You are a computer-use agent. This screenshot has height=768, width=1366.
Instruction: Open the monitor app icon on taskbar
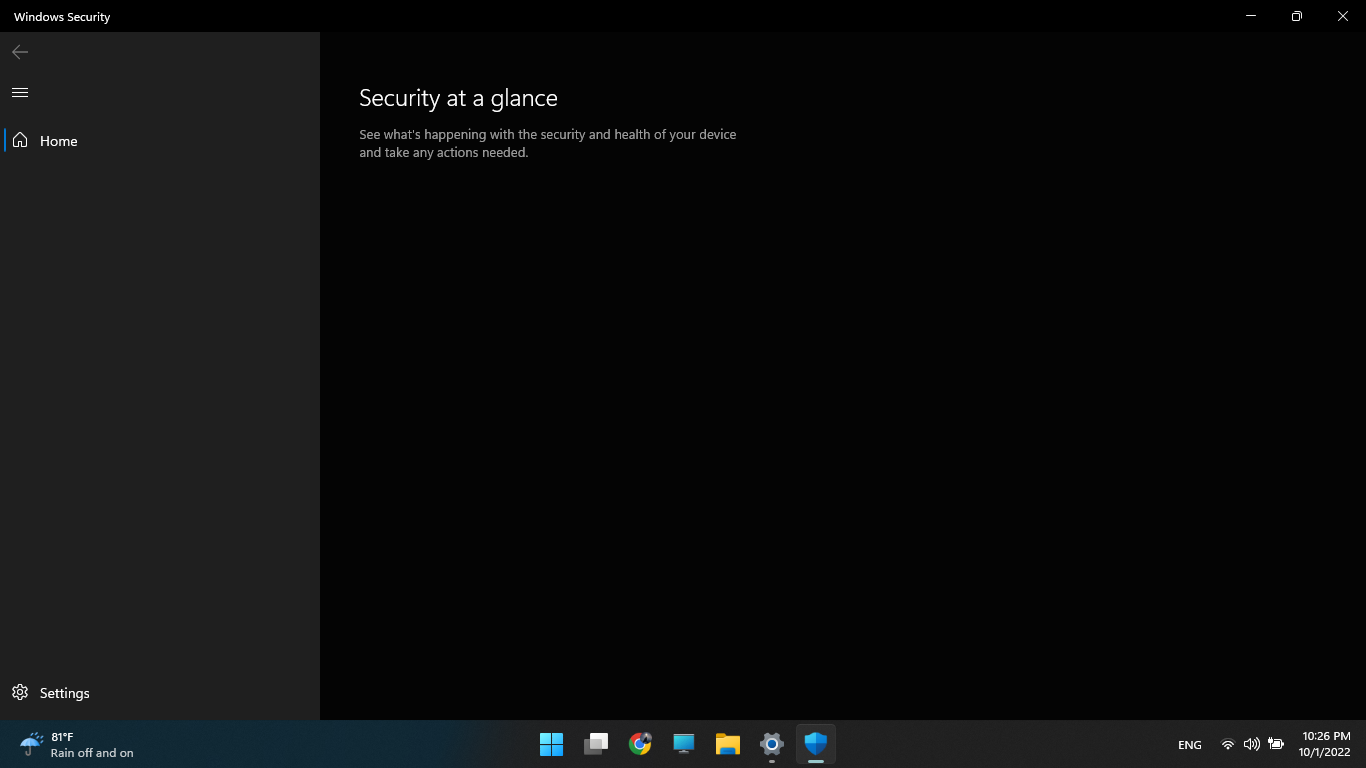[x=684, y=744]
